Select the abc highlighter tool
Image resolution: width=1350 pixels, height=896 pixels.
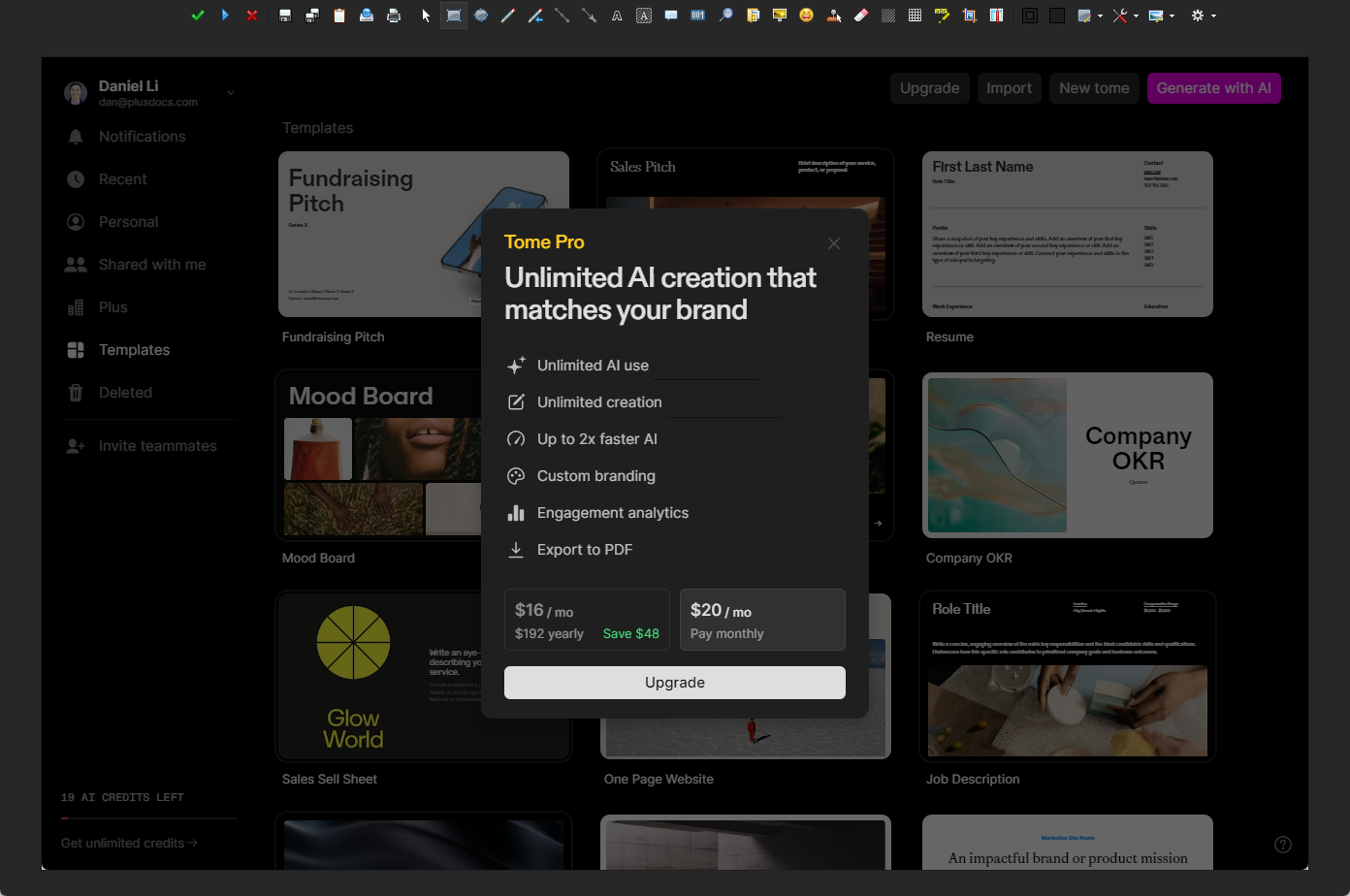[942, 16]
